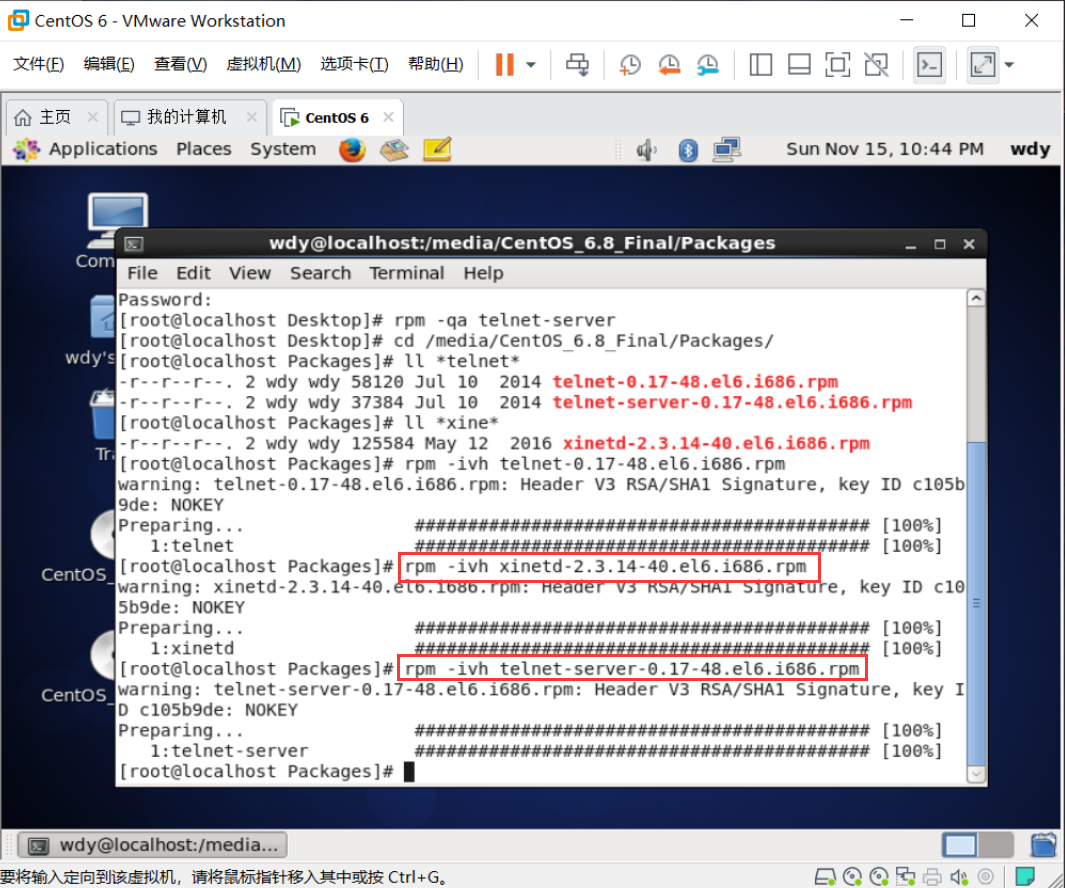Switch to the first workspace
This screenshot has height=888, width=1065.
point(960,845)
